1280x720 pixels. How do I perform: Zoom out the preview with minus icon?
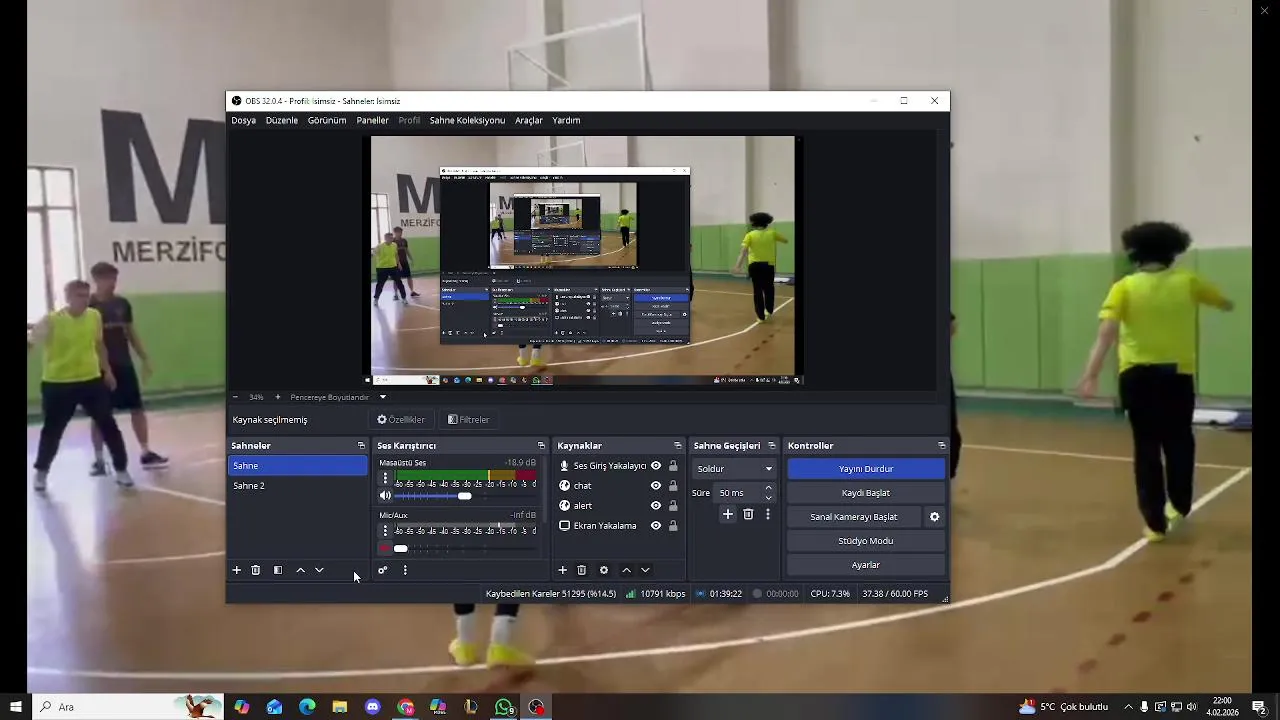click(x=235, y=397)
